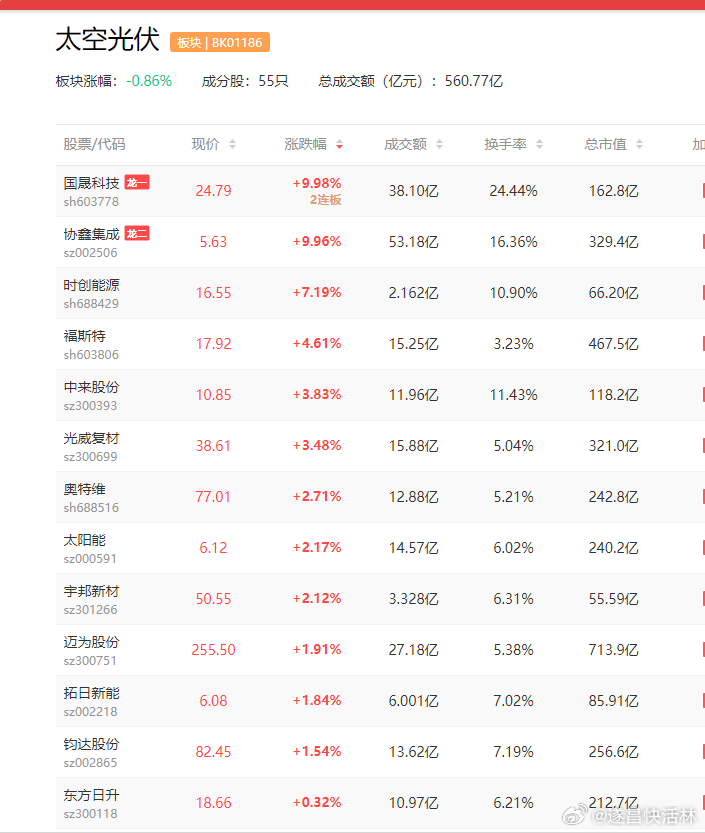
Task: Click stock code sz002865
Action: tap(90, 763)
